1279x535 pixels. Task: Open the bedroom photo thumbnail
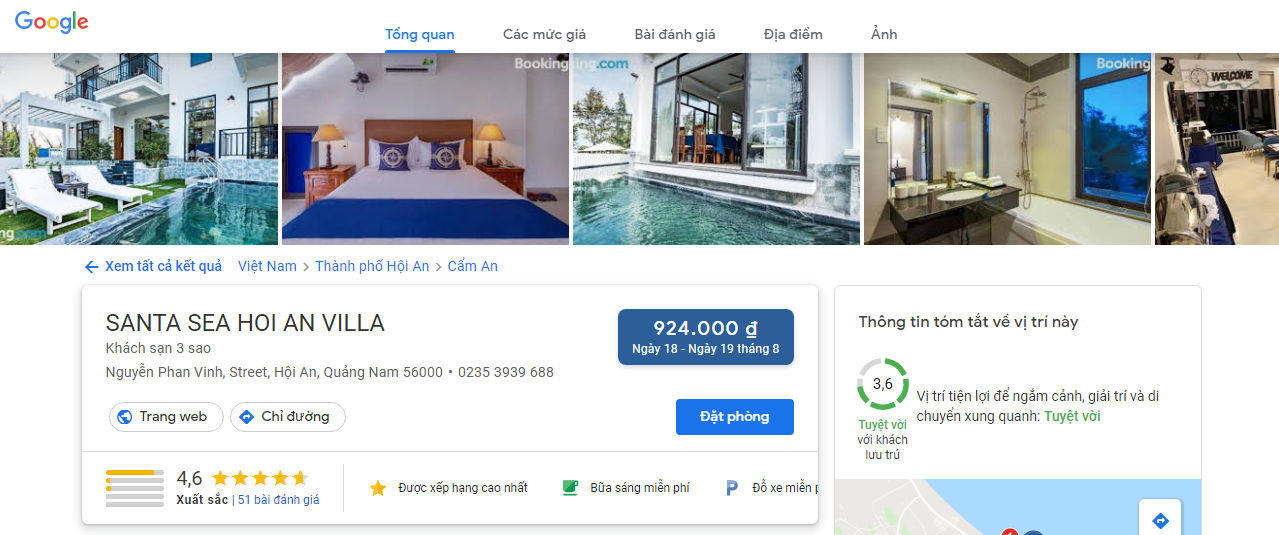coord(425,148)
